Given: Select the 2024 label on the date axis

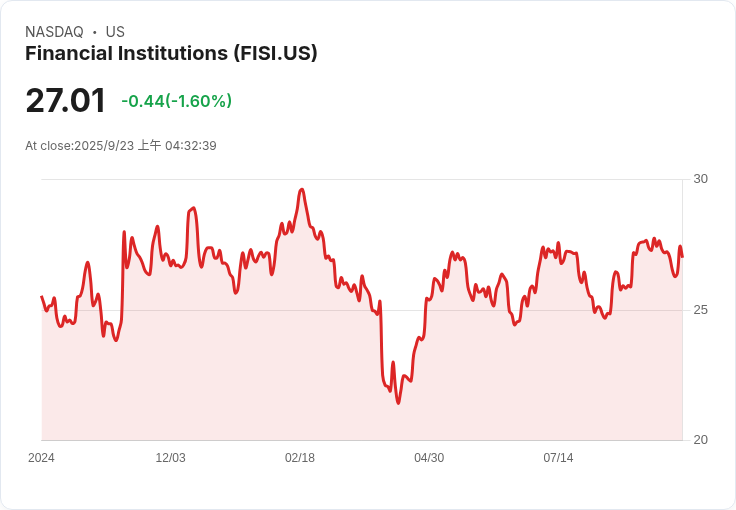Looking at the screenshot, I should pos(41,458).
